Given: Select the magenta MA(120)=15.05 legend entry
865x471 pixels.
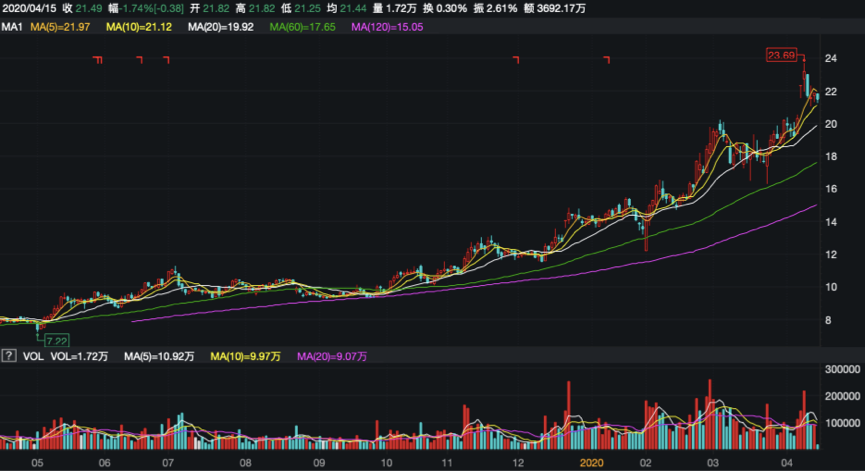Looking at the screenshot, I should pos(388,27).
